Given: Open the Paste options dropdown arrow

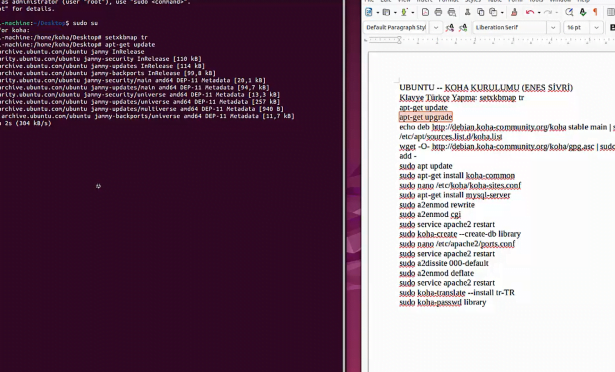Looking at the screenshot, I should tap(502, 13).
